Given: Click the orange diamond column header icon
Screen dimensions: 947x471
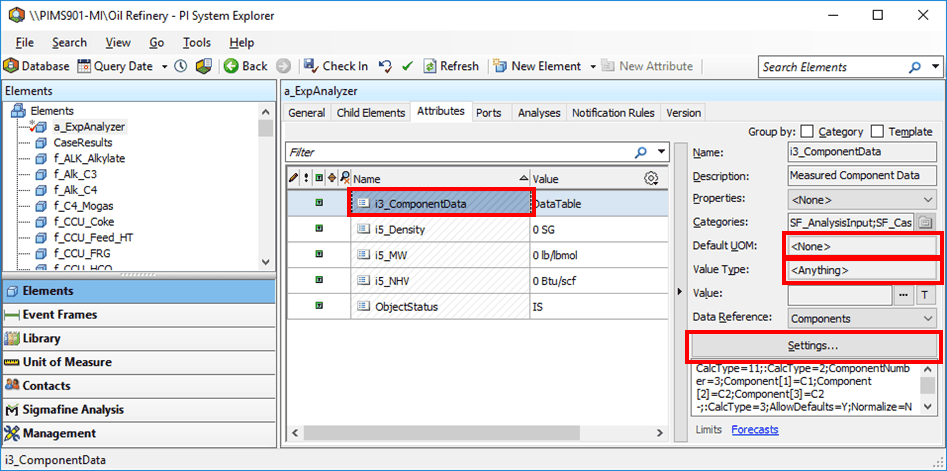Looking at the screenshot, I should tap(331, 178).
